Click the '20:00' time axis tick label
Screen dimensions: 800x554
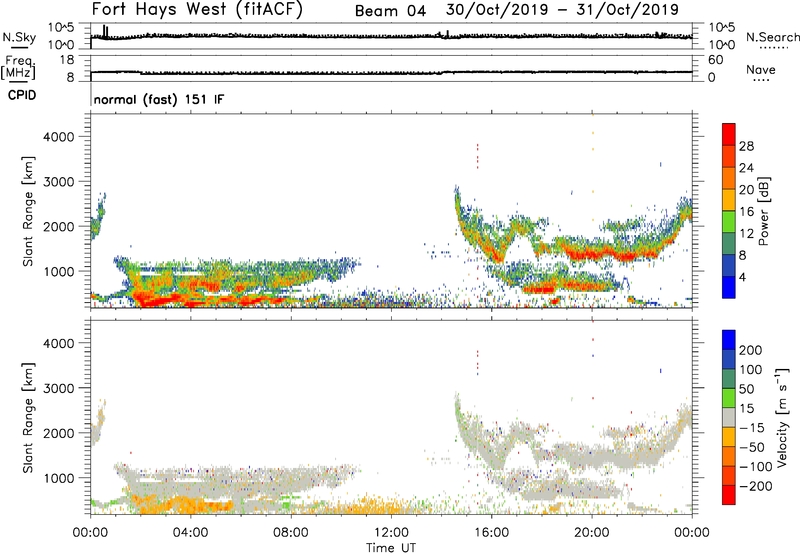point(592,533)
